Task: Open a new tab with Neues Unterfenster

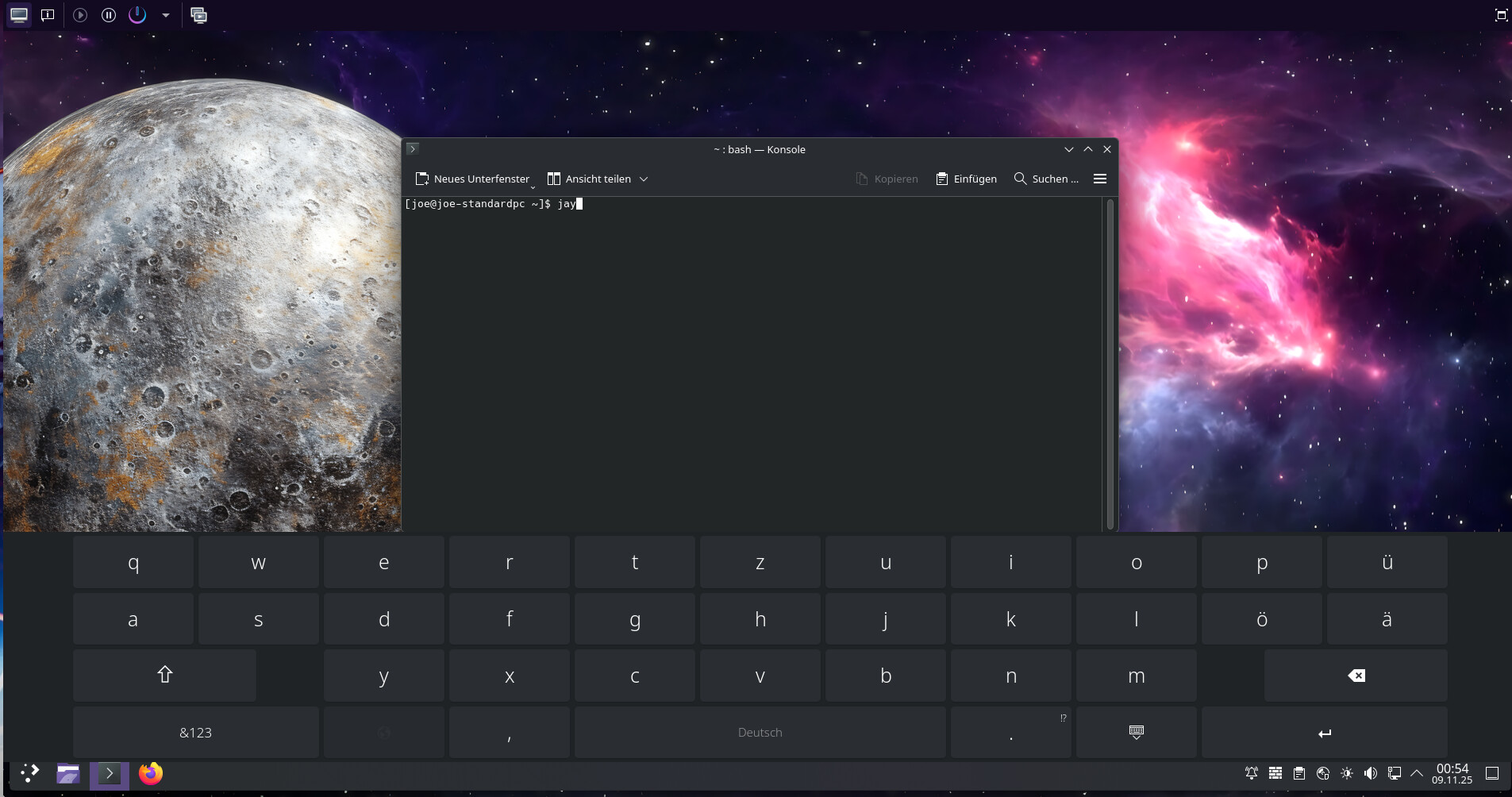Action: pos(473,179)
